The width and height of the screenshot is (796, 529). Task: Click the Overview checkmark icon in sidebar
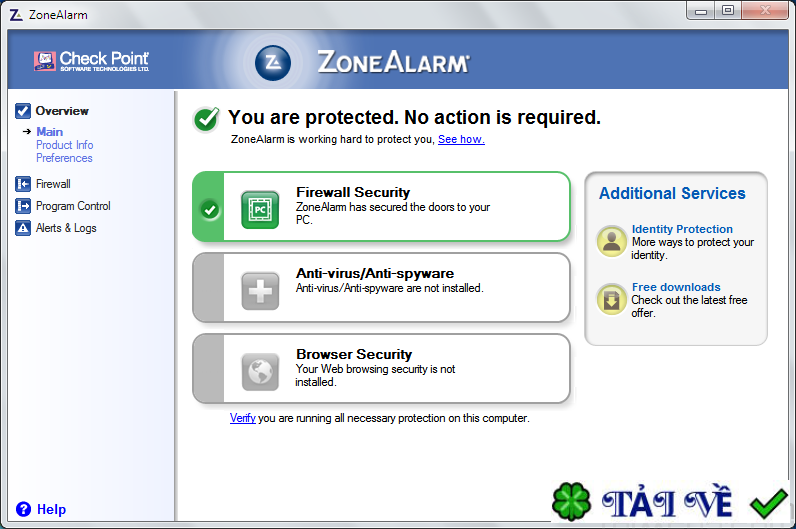(x=24, y=111)
